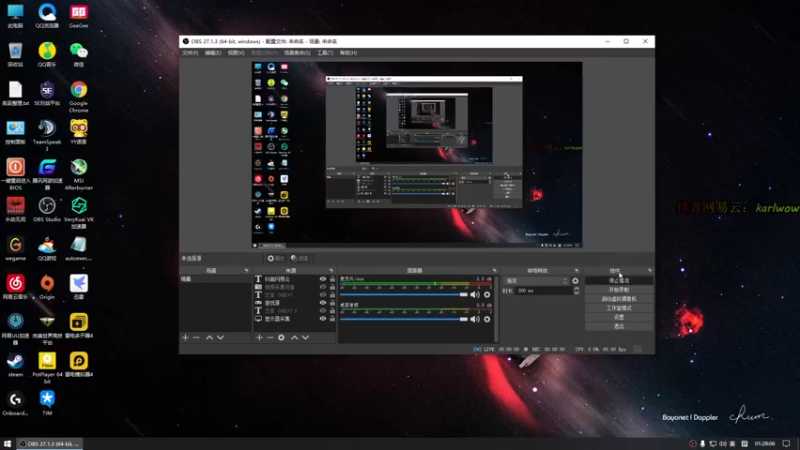Hide the 显示器采集 display capture source
Viewport: 800px width, 450px height.
322,318
